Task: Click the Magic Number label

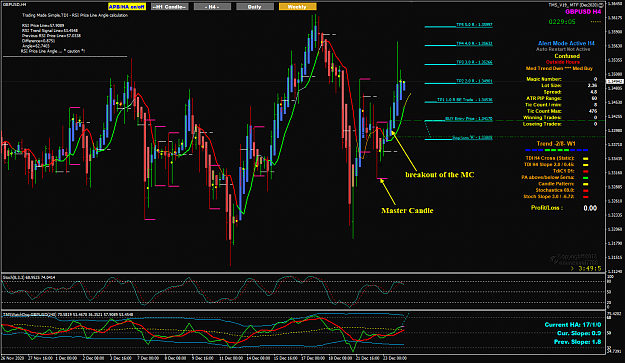Action: click(x=544, y=79)
